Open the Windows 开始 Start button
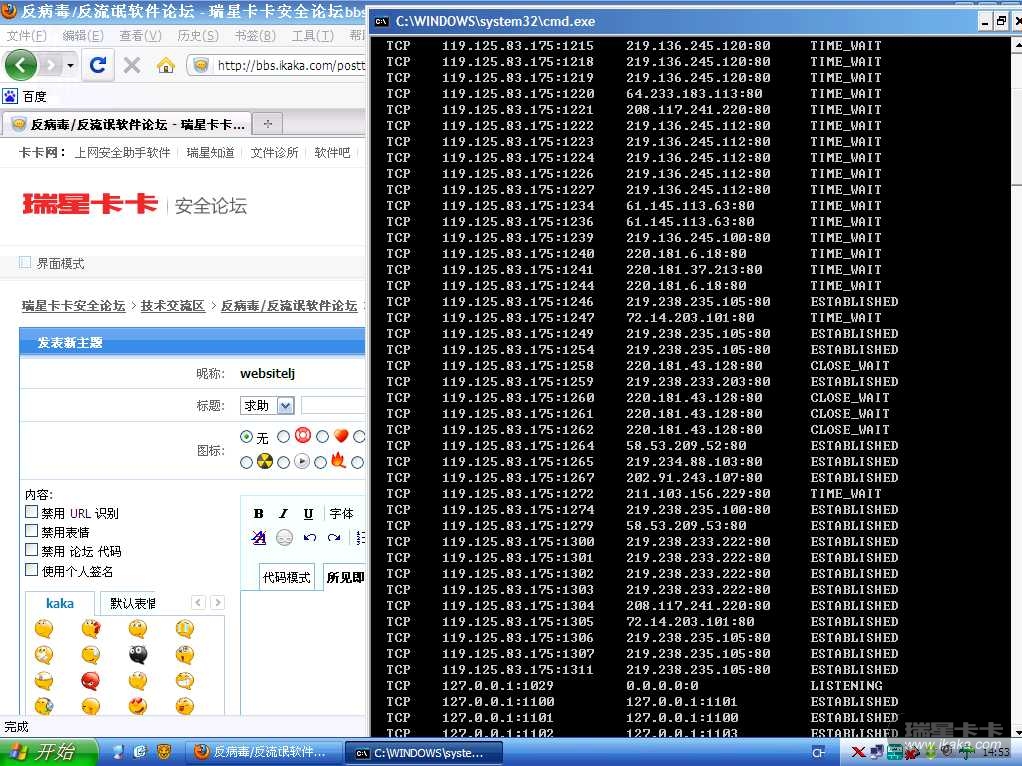This screenshot has width=1022, height=766. [x=49, y=752]
